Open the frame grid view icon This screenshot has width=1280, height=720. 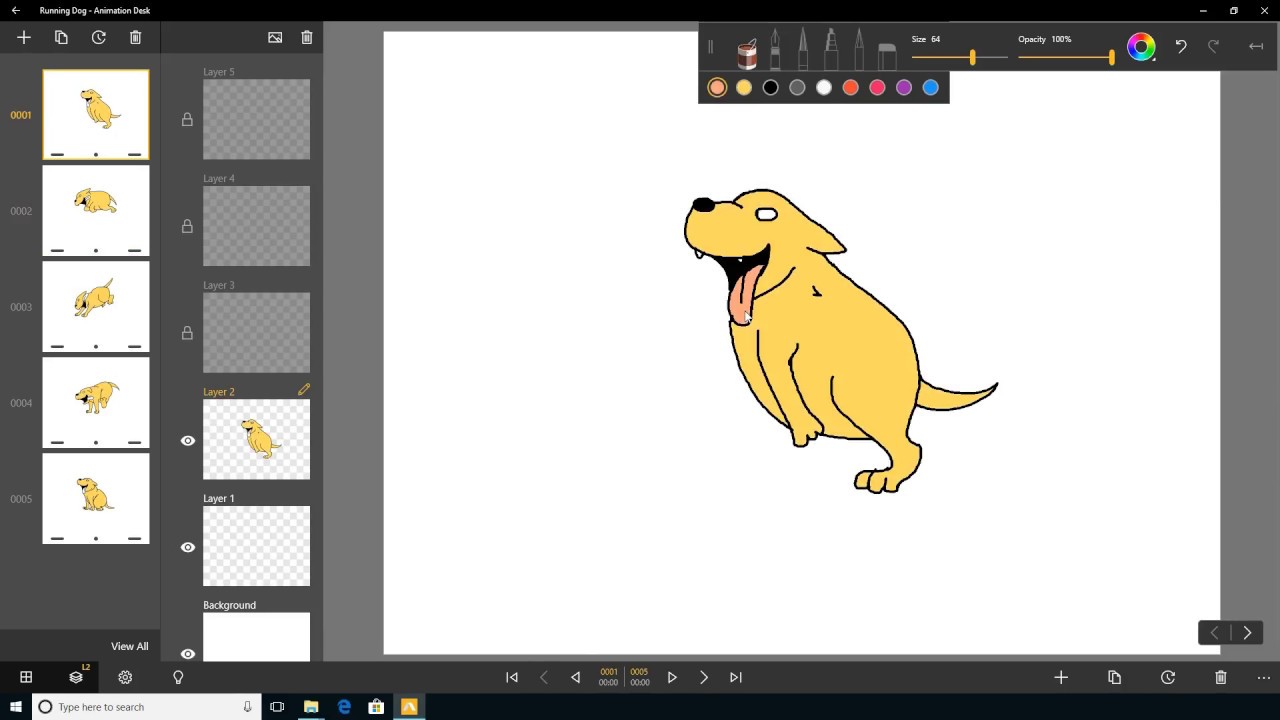[x=26, y=677]
